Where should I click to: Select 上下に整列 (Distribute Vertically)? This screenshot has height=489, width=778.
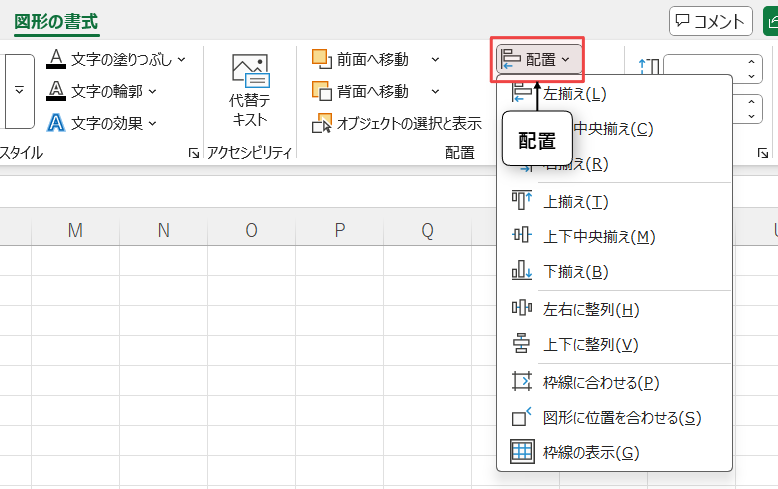(x=590, y=344)
